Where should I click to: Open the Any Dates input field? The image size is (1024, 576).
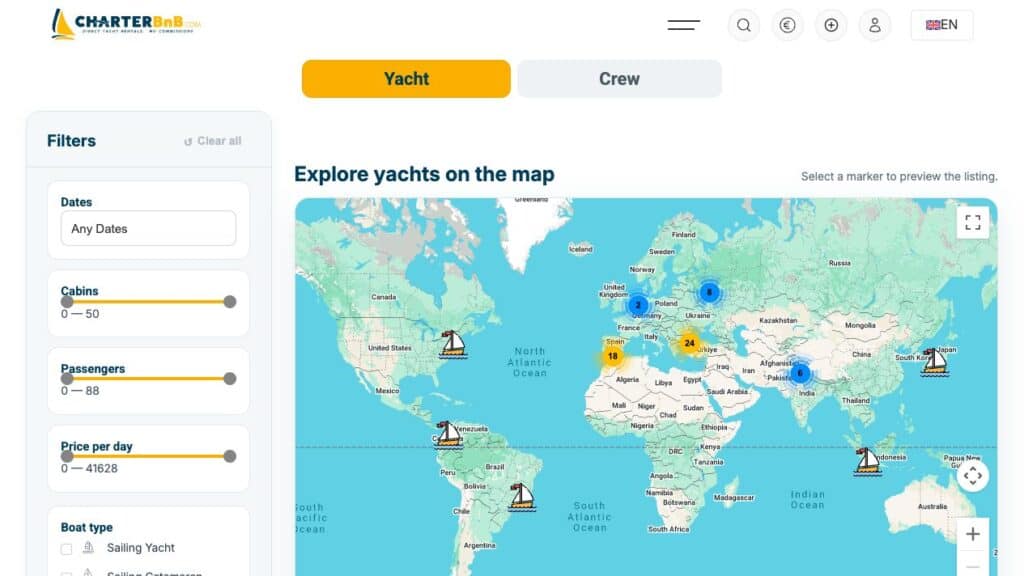(148, 229)
